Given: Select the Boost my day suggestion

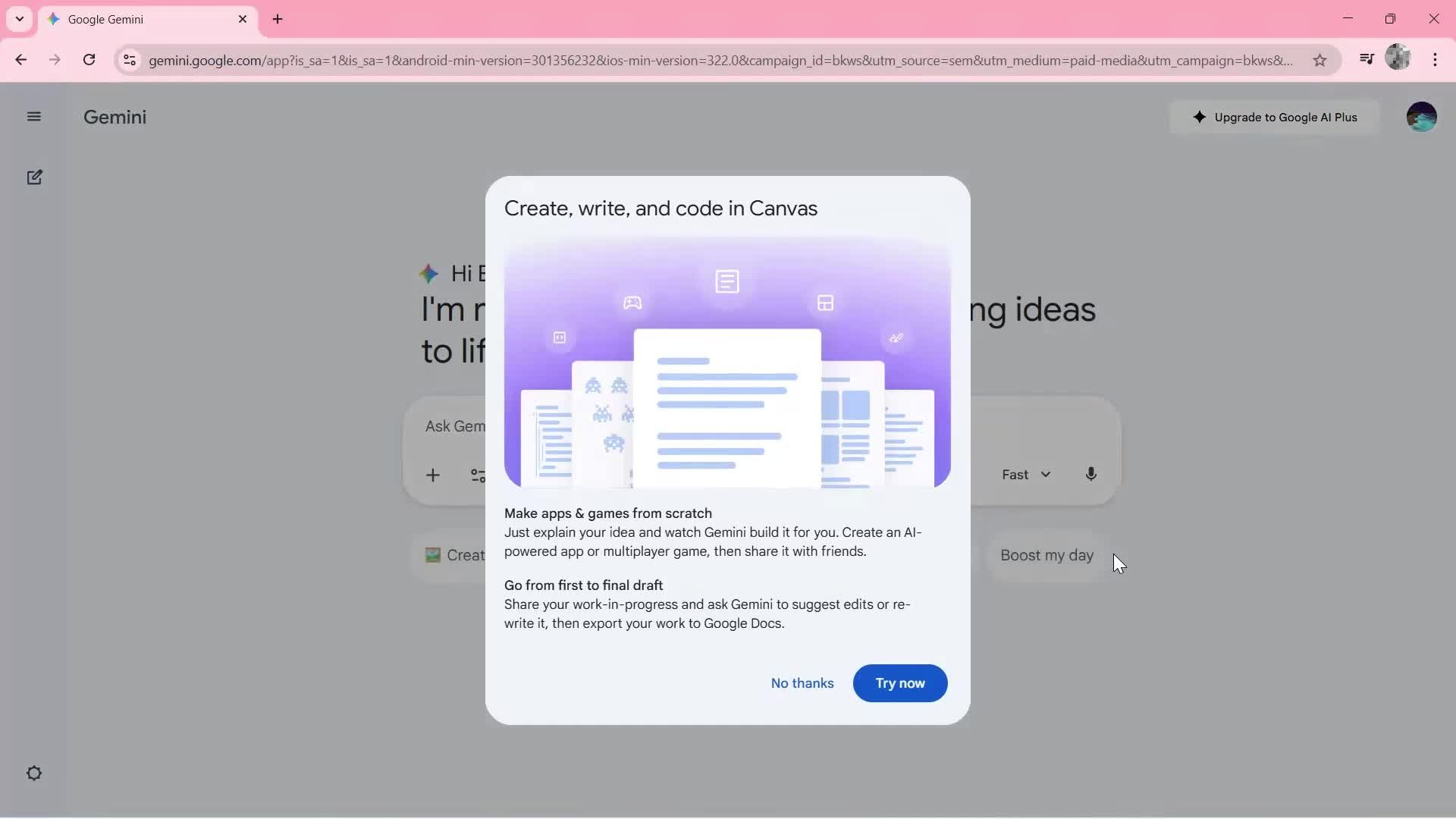Looking at the screenshot, I should (x=1046, y=555).
